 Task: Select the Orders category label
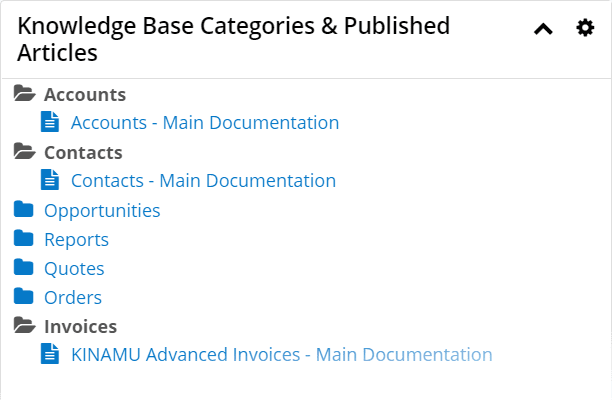click(73, 298)
